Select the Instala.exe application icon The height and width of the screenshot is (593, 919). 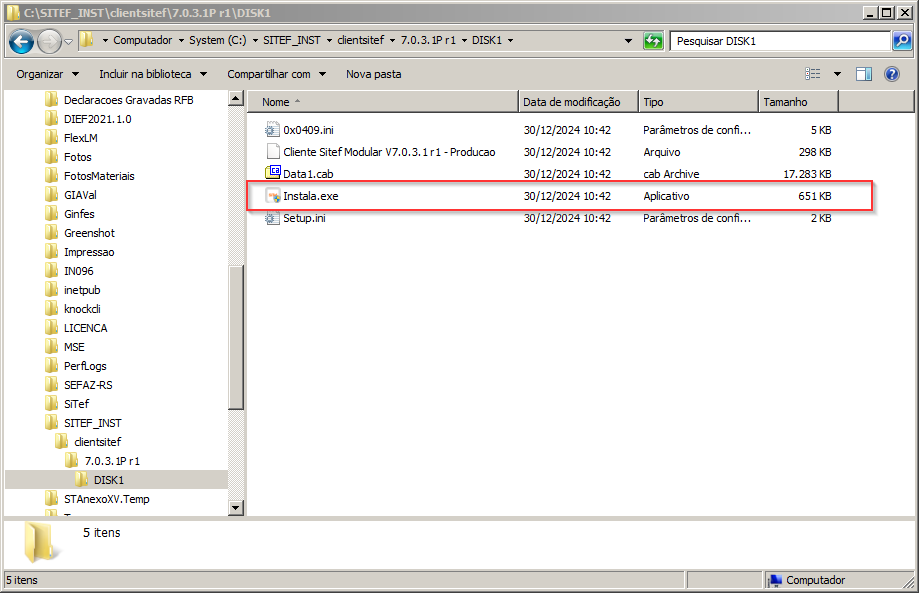273,196
